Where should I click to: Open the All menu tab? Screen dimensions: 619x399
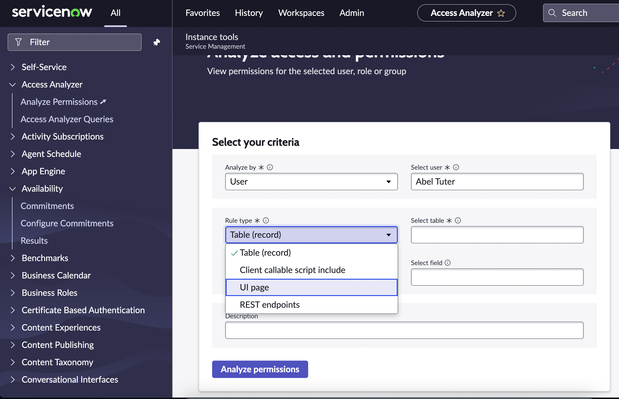click(x=115, y=13)
